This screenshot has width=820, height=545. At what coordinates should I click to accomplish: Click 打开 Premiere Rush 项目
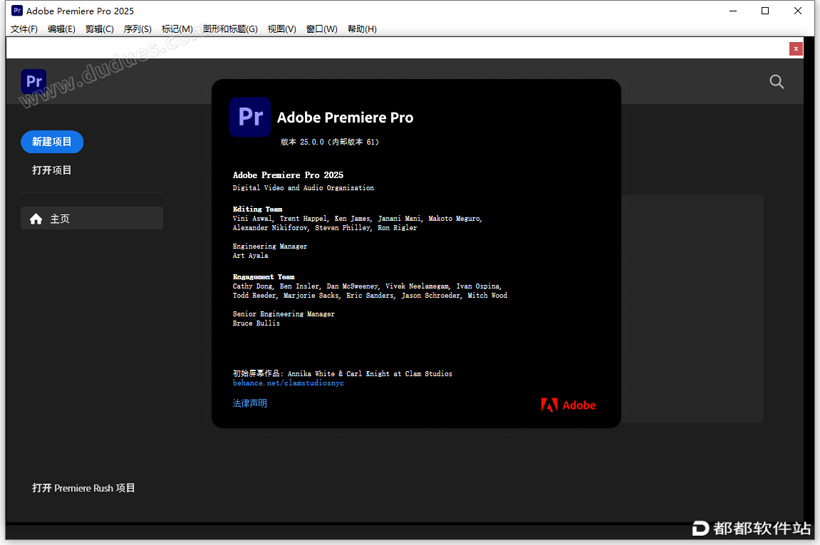pos(84,488)
